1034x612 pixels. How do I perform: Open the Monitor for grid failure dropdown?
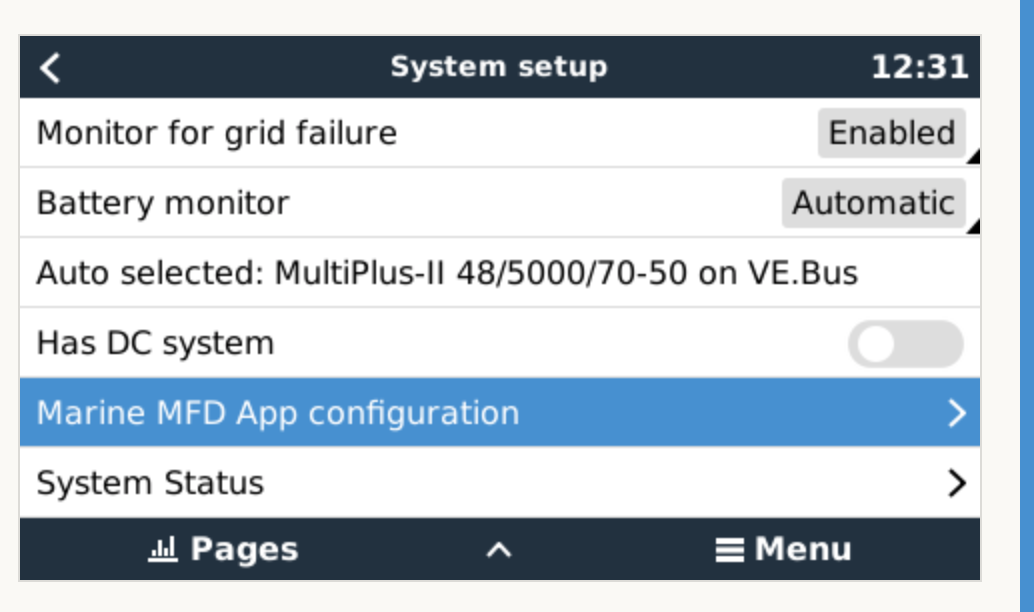point(893,132)
